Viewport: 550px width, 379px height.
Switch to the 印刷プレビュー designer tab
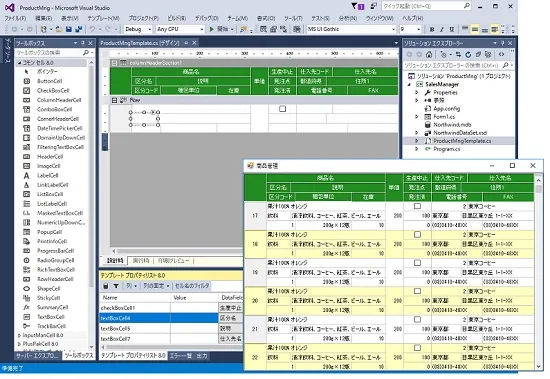point(173,261)
